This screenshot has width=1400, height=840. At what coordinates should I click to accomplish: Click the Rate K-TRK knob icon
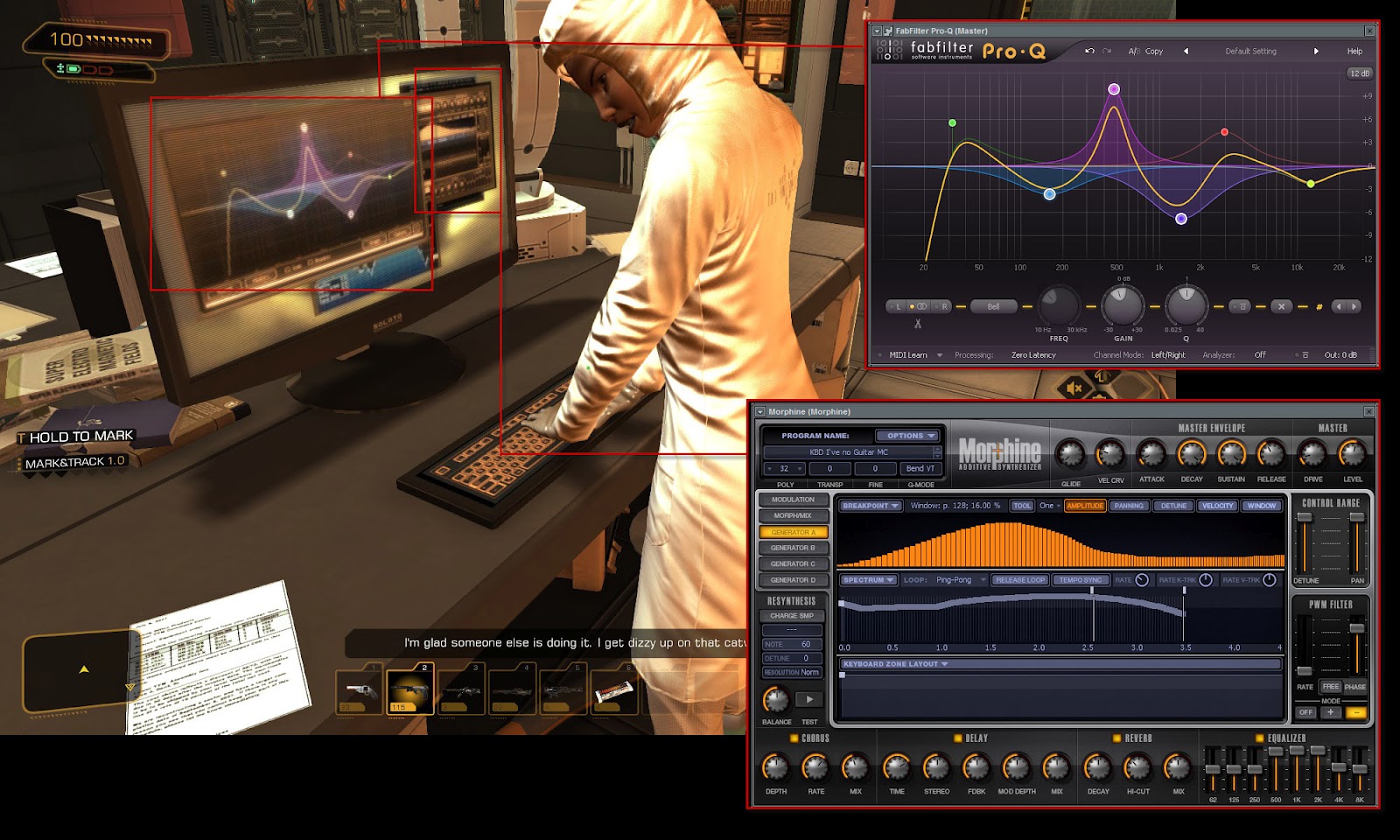point(1205,580)
